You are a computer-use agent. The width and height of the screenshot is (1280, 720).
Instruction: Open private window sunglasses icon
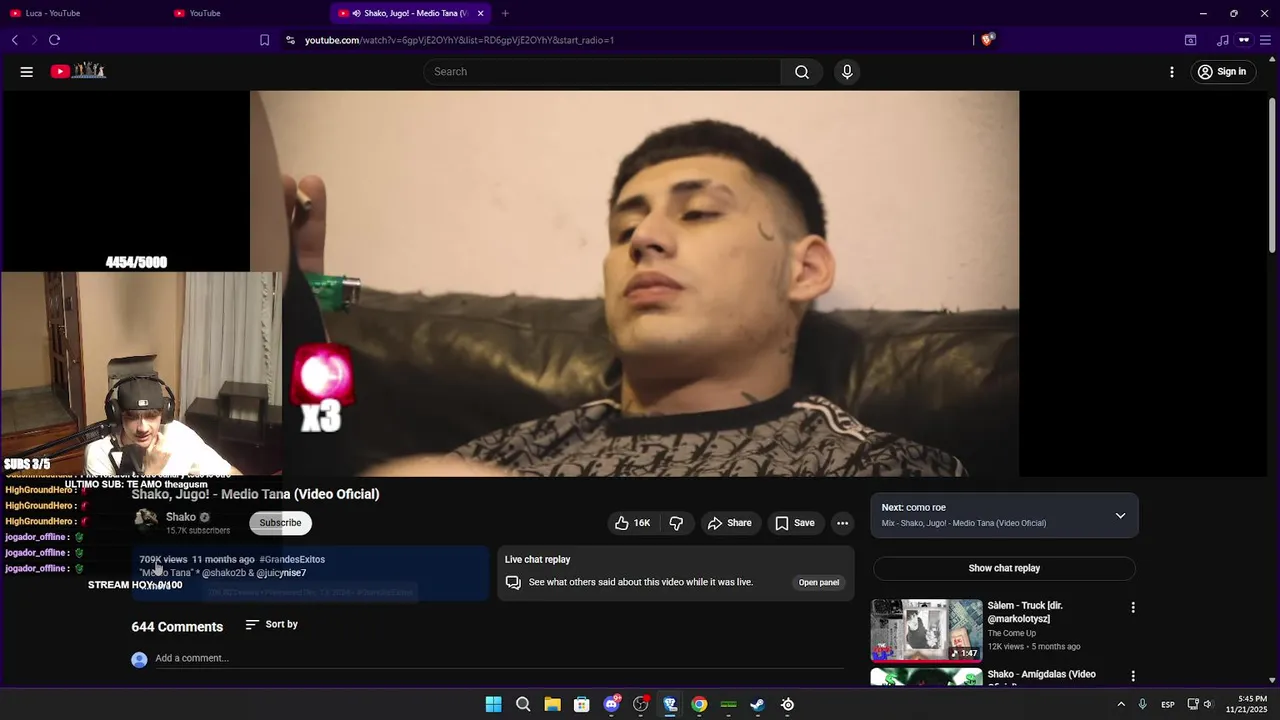click(x=1244, y=40)
